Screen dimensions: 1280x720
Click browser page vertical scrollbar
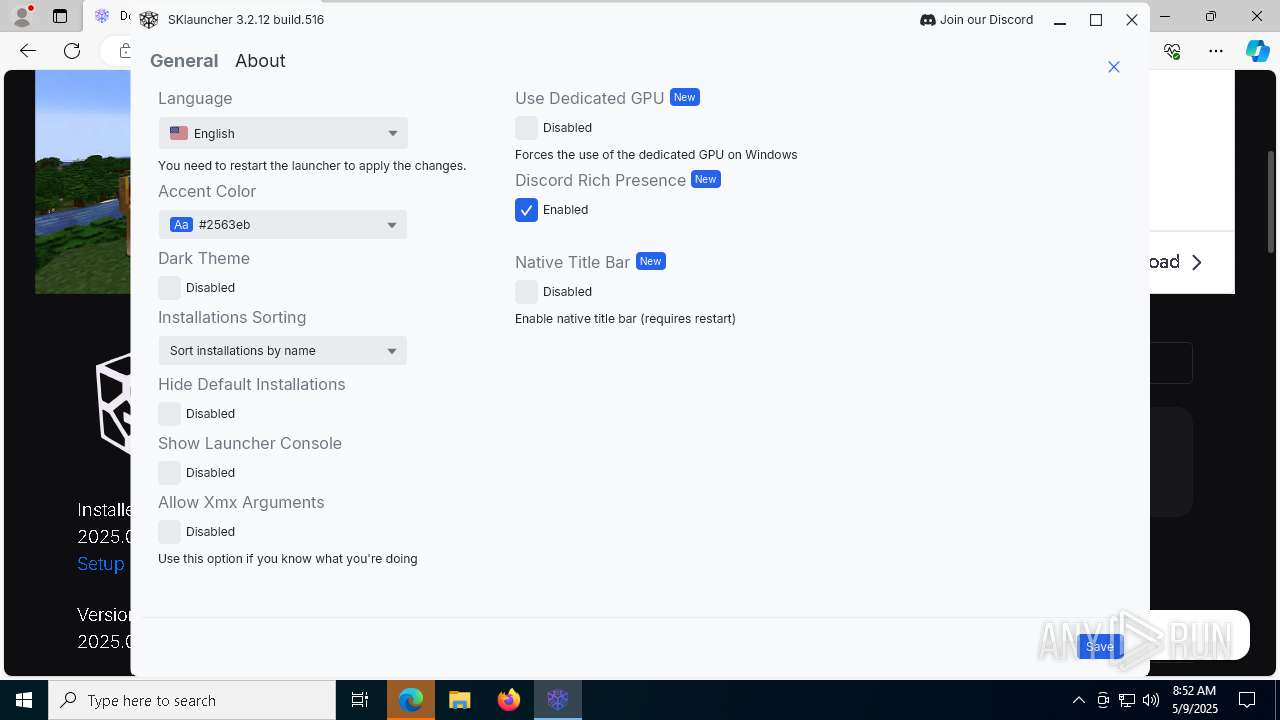click(1272, 200)
